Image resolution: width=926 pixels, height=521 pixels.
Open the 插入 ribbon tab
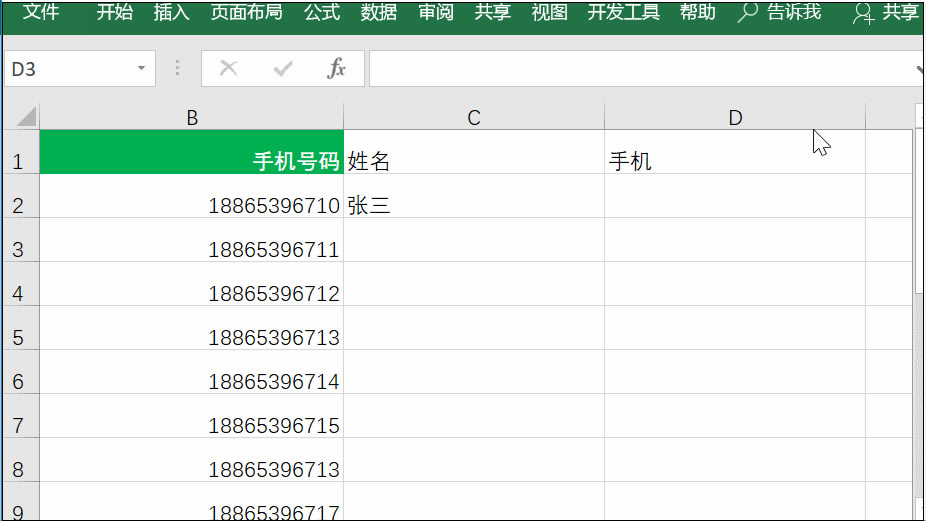point(171,12)
